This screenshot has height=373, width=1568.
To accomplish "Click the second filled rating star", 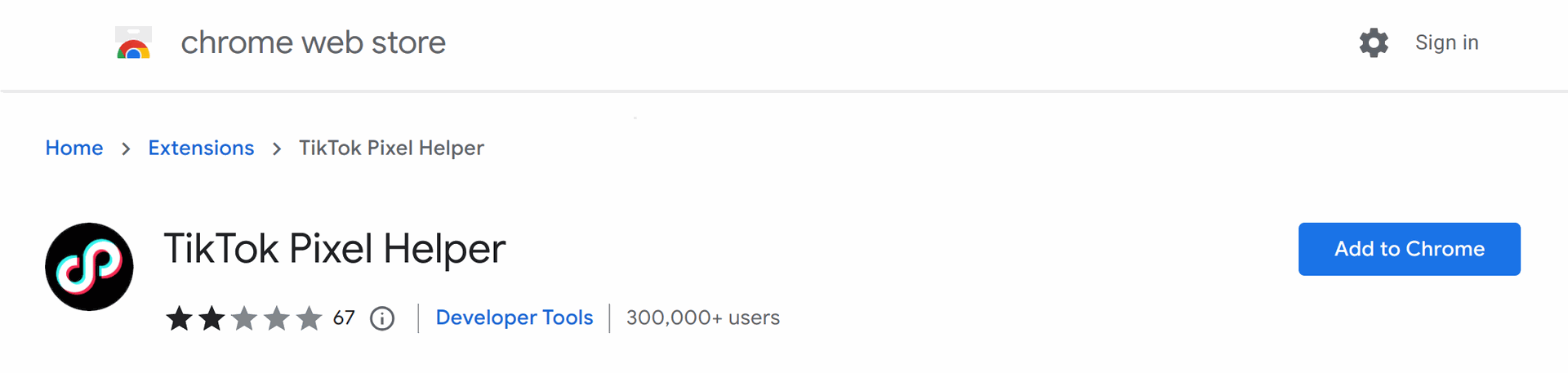I will tap(212, 317).
